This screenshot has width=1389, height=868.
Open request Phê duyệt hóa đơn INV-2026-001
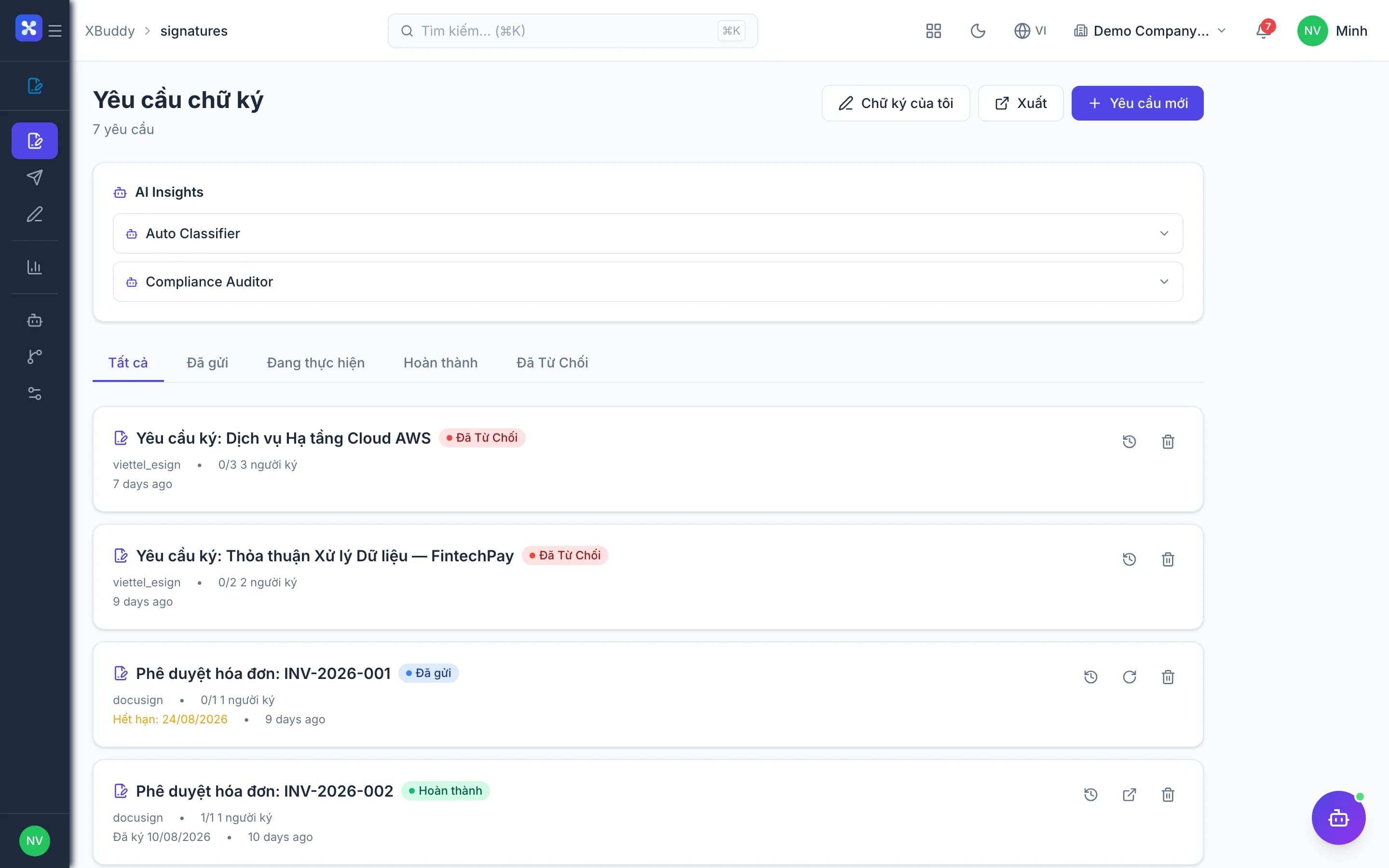point(263,673)
